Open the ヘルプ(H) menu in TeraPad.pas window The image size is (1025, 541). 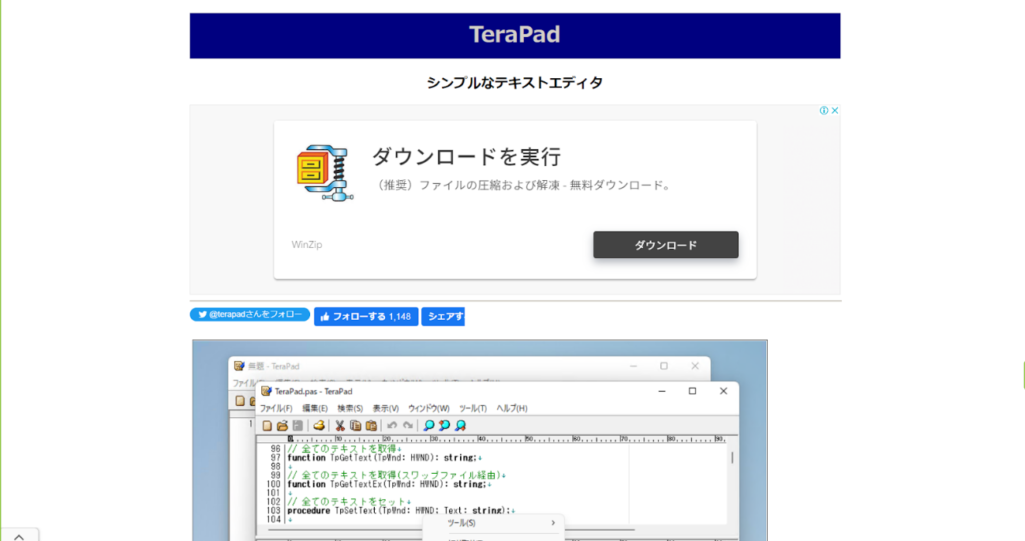(512, 408)
